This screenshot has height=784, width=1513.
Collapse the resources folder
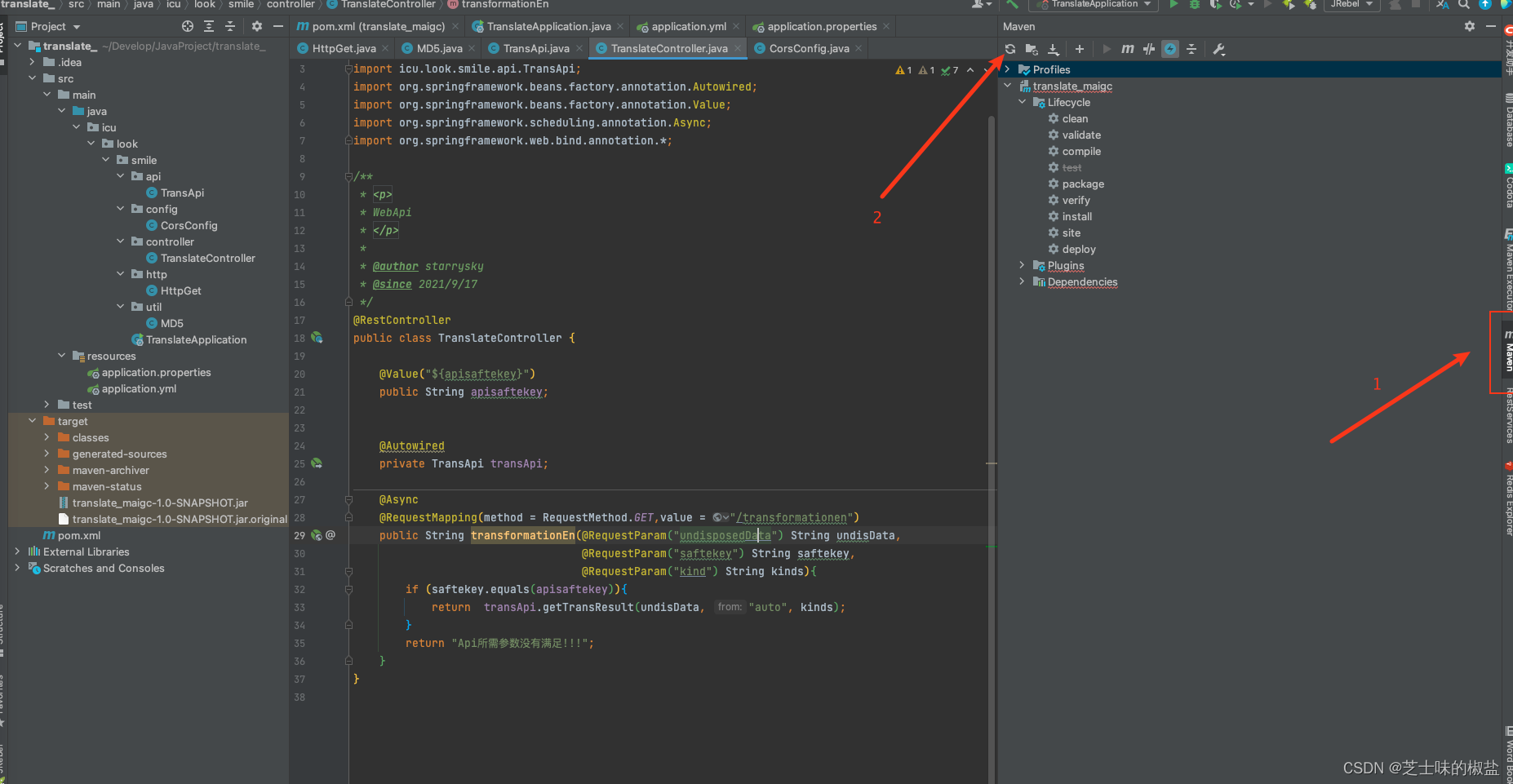(61, 356)
